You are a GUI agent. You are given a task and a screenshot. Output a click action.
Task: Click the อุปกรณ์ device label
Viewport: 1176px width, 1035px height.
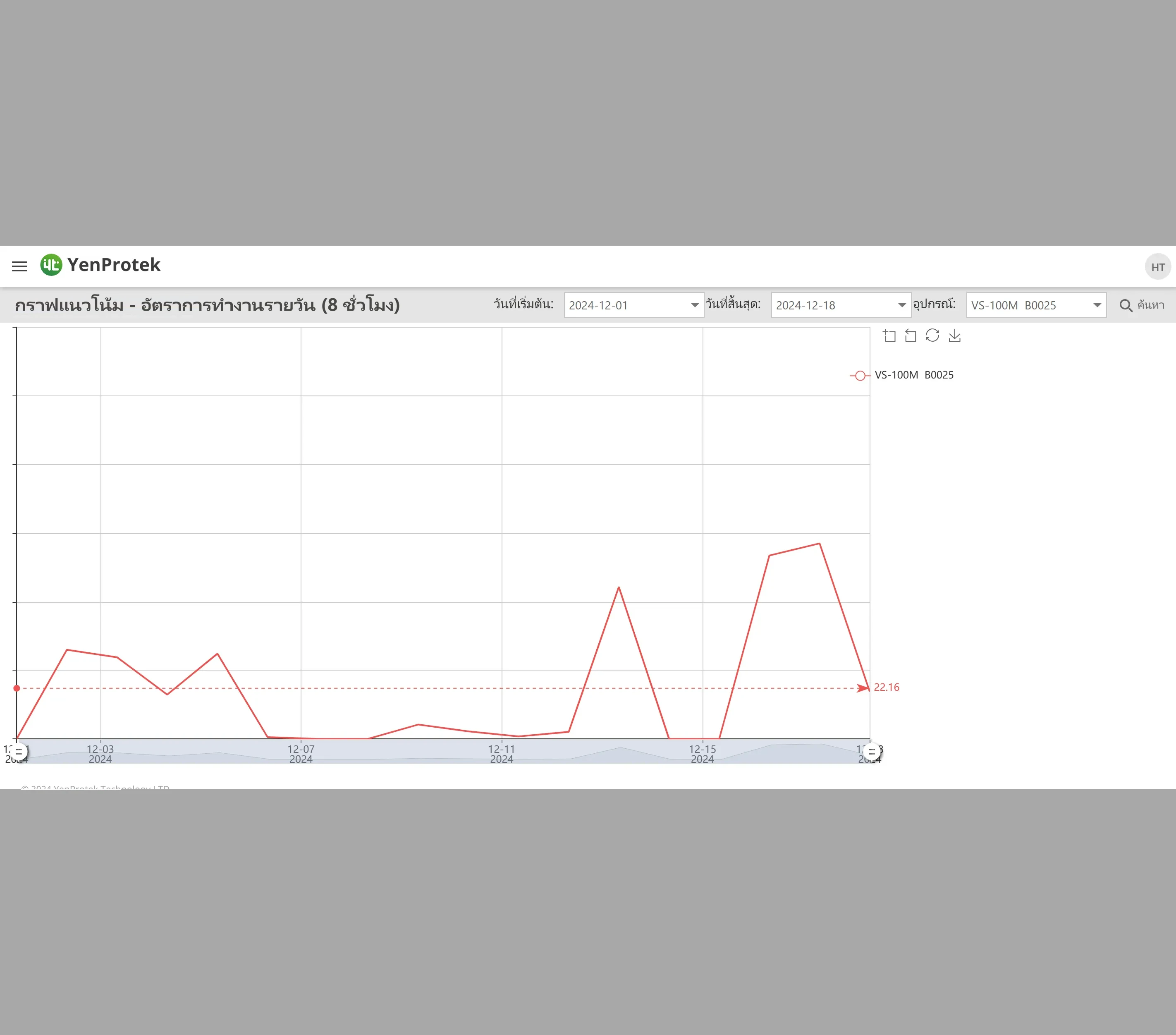[x=935, y=304]
